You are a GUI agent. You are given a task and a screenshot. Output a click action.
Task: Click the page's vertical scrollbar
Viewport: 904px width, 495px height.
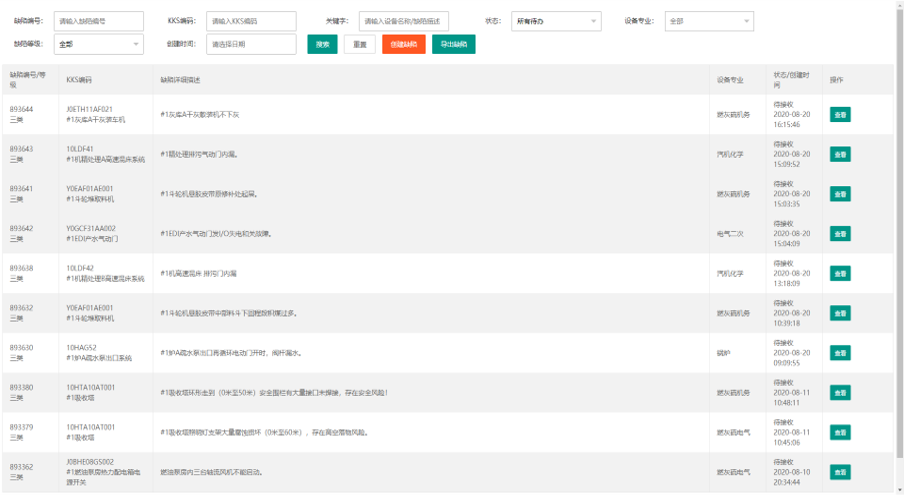[899, 250]
